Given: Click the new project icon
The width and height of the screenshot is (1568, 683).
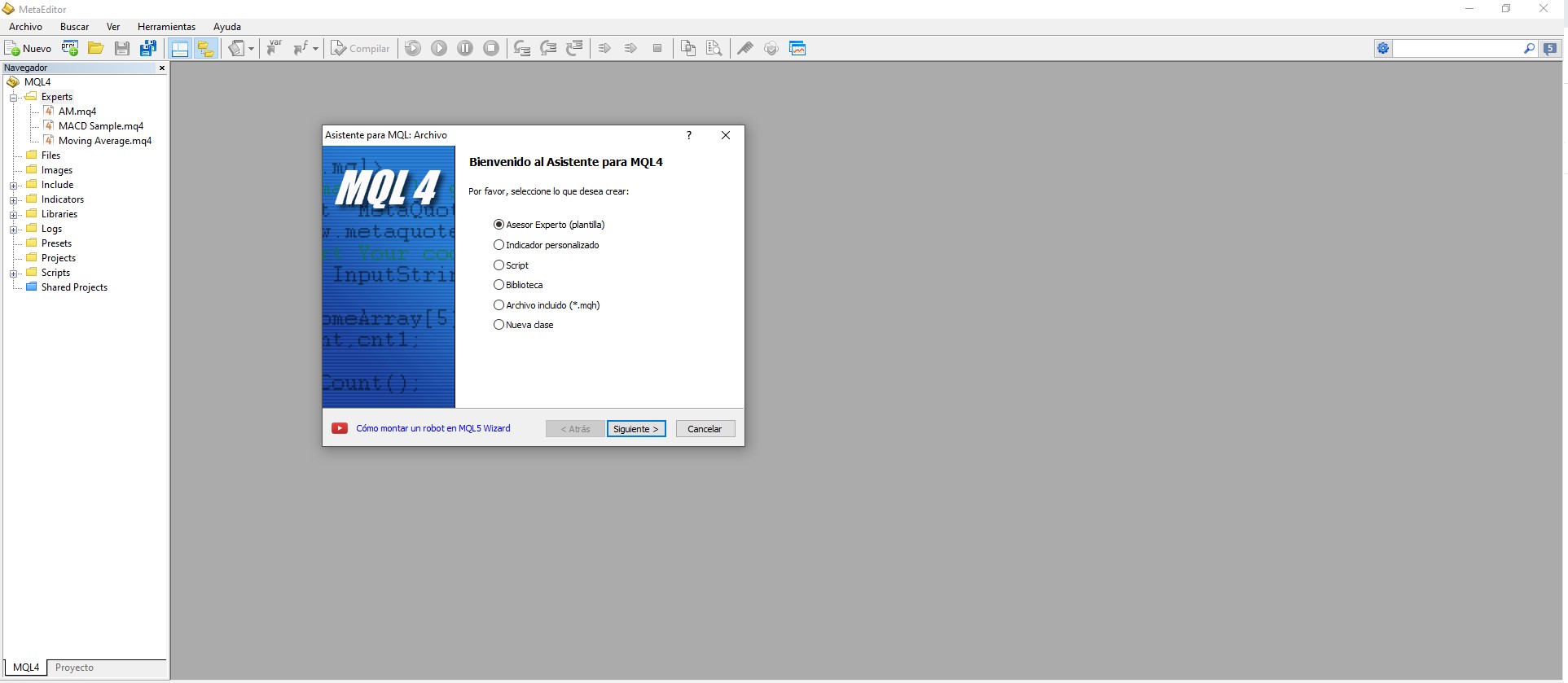Looking at the screenshot, I should [x=70, y=49].
